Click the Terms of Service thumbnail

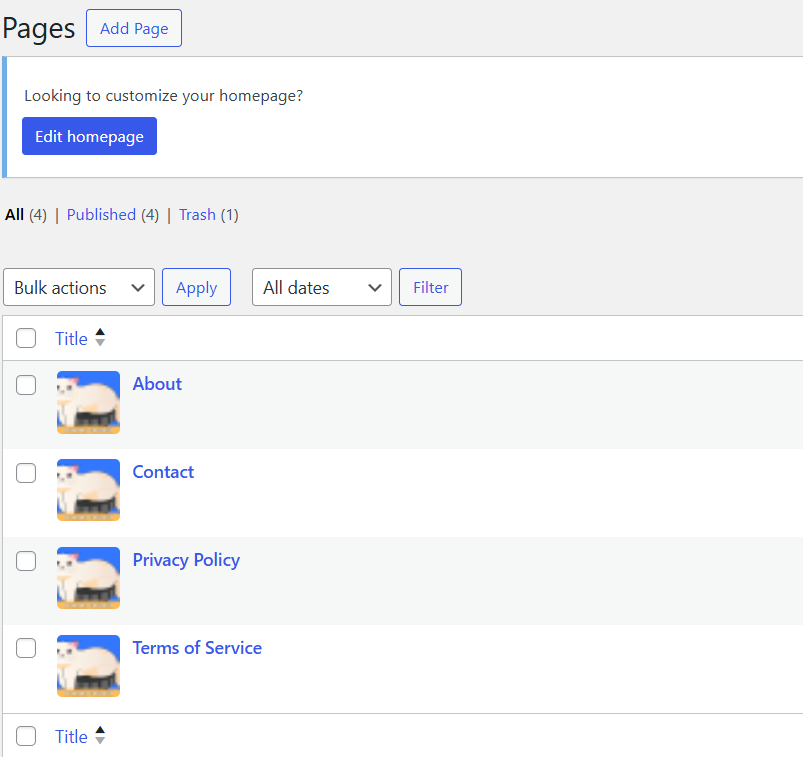pos(89,666)
